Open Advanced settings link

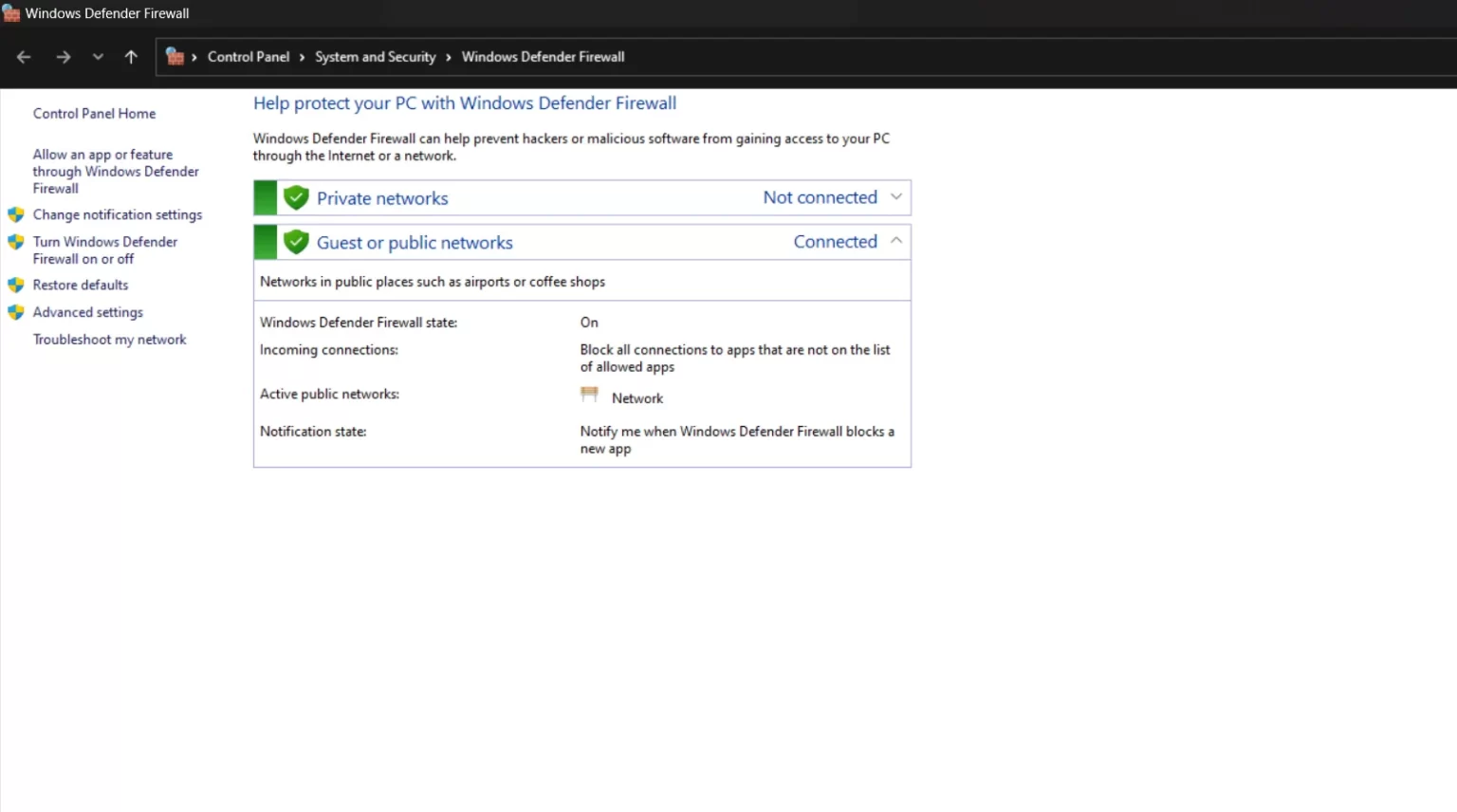click(88, 312)
